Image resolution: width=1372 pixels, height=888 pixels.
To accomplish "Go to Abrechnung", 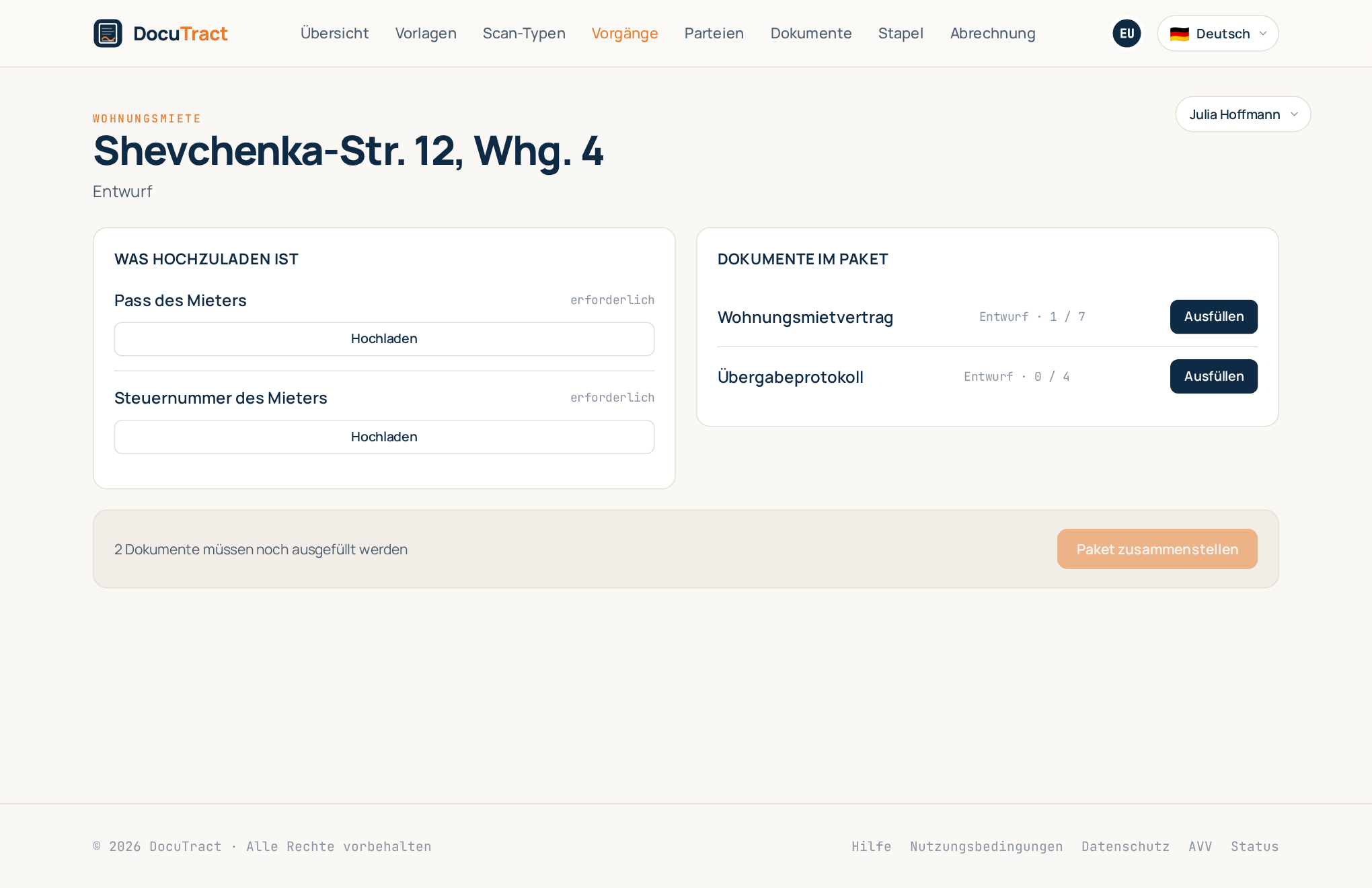I will [993, 33].
